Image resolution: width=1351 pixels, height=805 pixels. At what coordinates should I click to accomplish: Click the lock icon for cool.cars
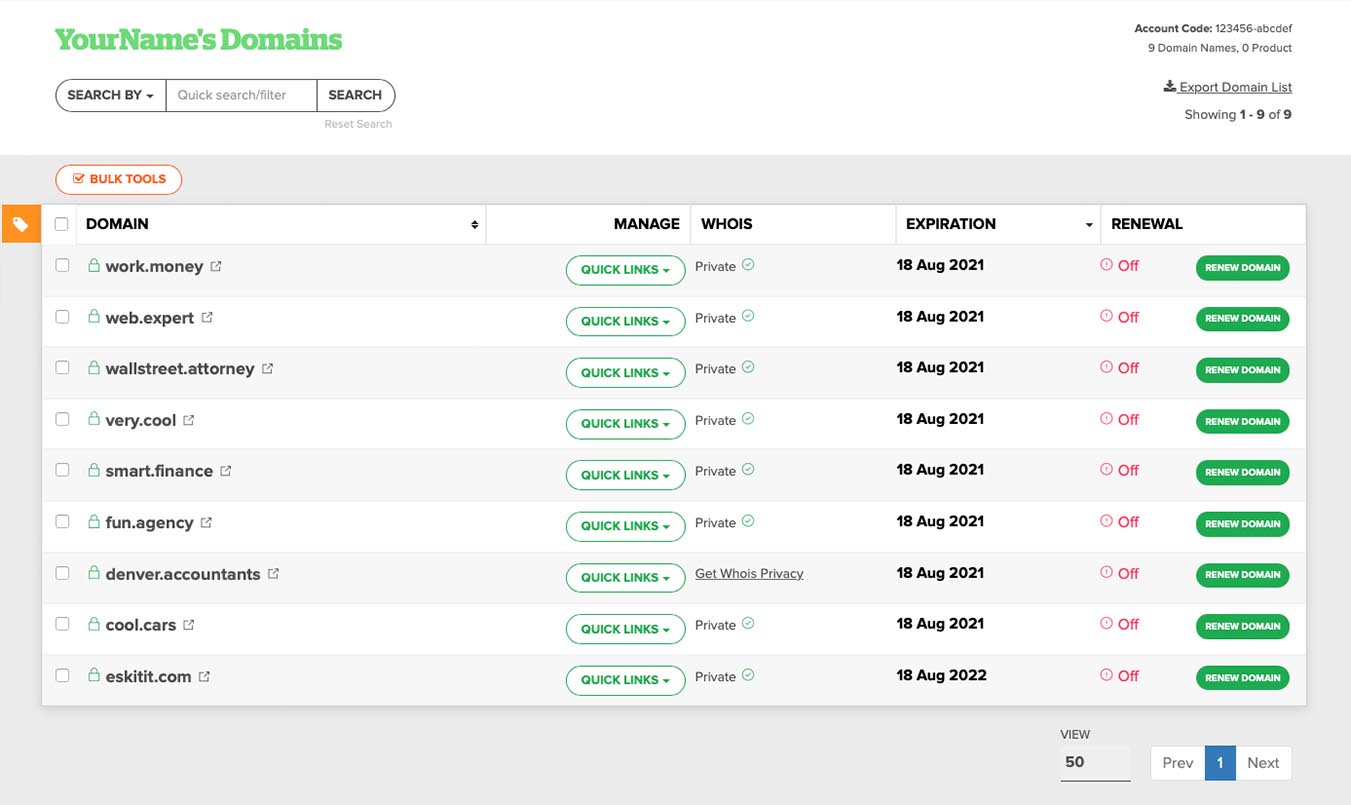[93, 623]
